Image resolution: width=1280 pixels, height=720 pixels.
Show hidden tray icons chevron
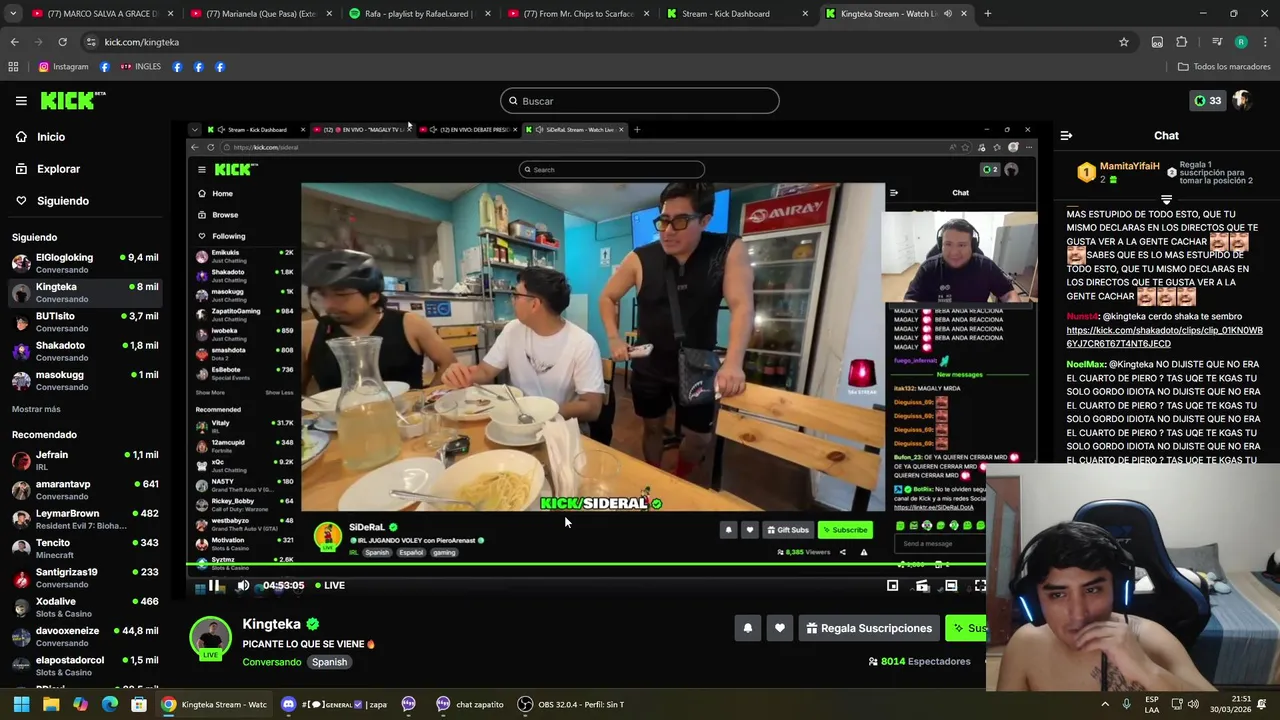[1105, 704]
